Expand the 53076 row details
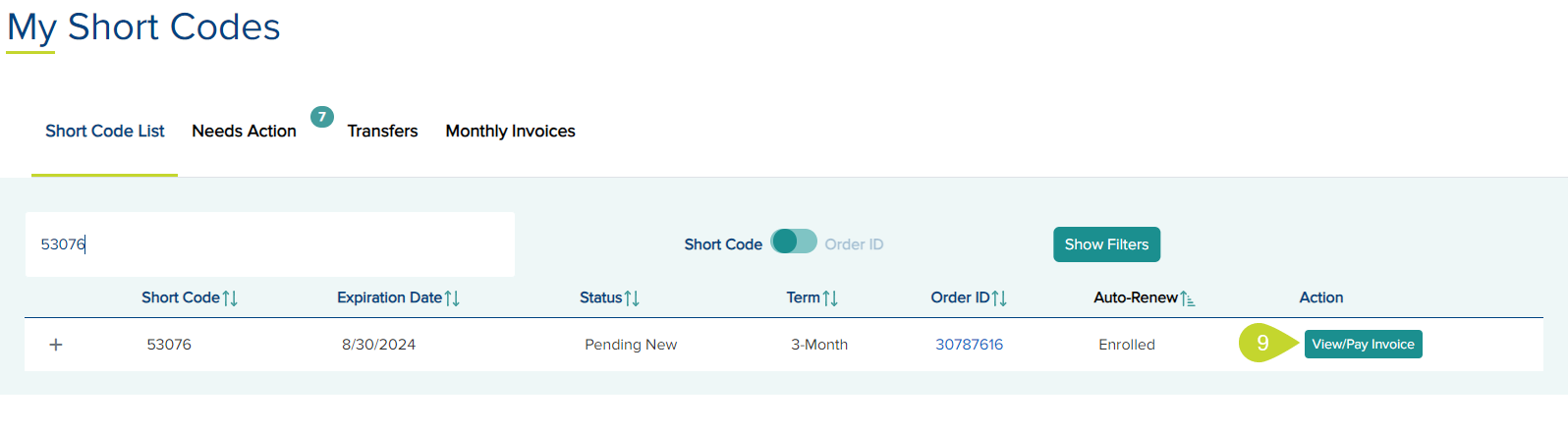This screenshot has width=1568, height=432. click(x=56, y=345)
